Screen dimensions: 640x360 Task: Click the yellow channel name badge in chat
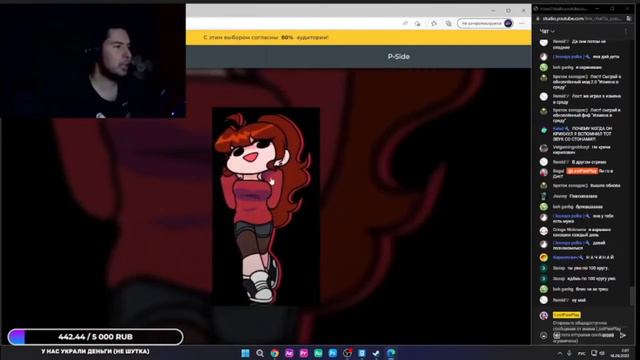pyautogui.click(x=567, y=315)
